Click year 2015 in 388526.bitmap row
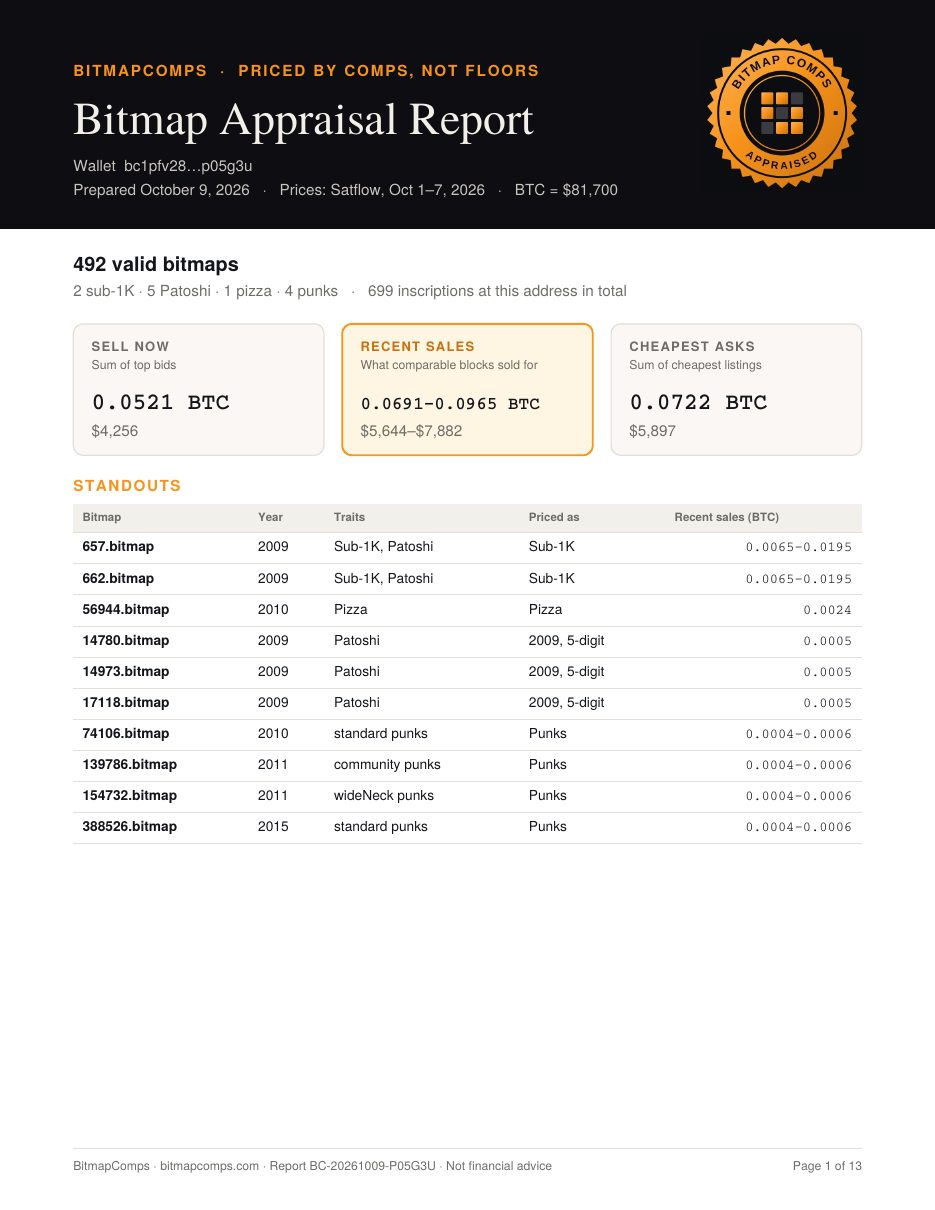This screenshot has width=935, height=1210. [273, 826]
